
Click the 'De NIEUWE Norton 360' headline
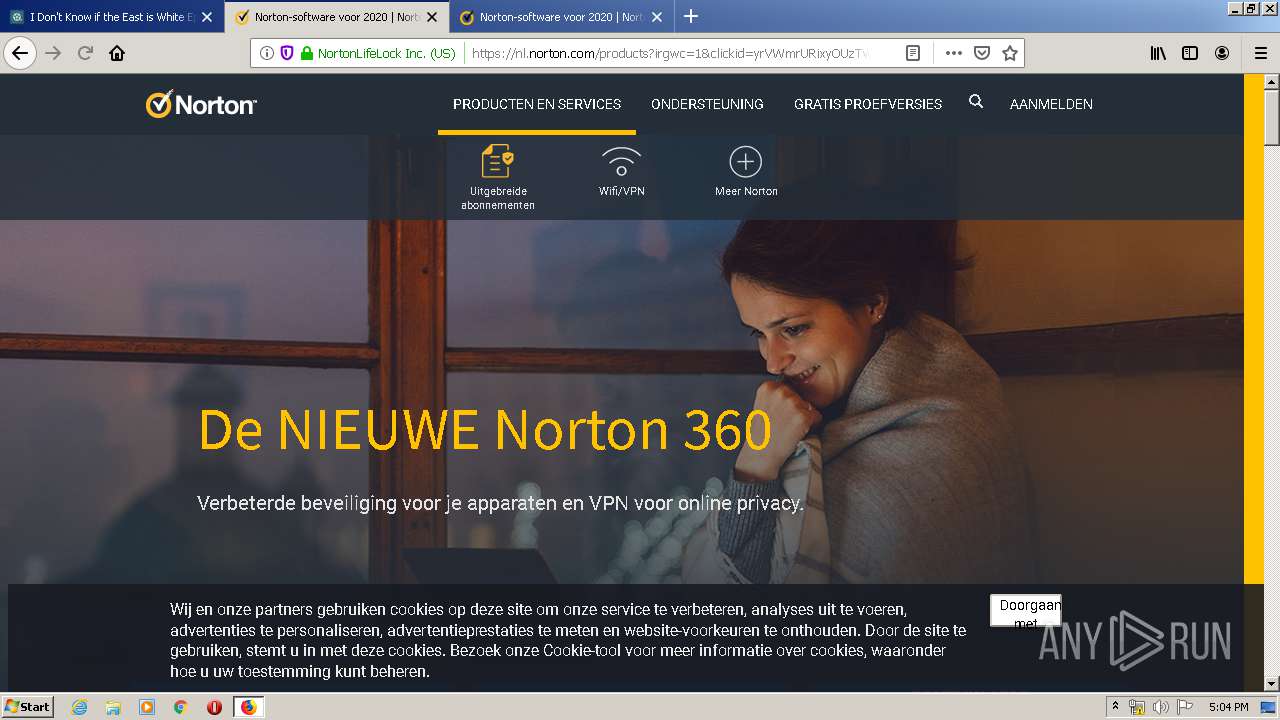click(x=485, y=430)
